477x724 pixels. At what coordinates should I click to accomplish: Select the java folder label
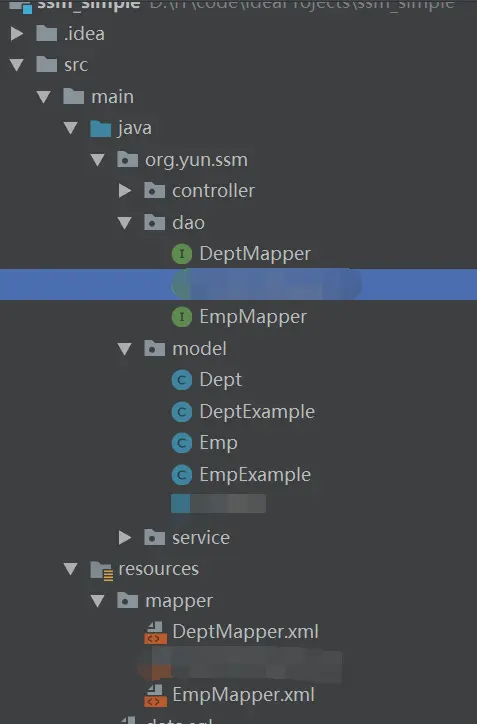tap(135, 128)
